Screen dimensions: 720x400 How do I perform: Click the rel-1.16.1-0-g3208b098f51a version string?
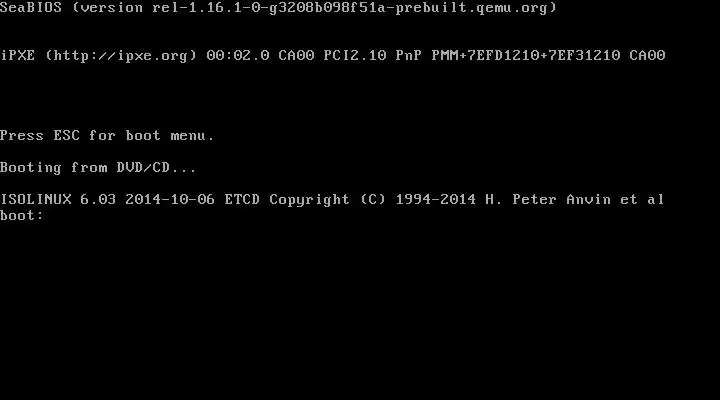coord(269,8)
